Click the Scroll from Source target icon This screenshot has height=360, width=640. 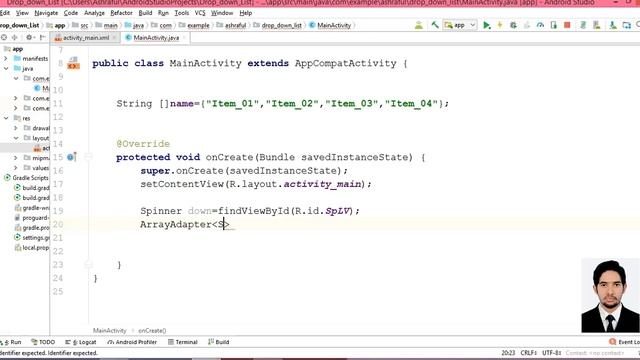pyautogui.click(x=4, y=38)
